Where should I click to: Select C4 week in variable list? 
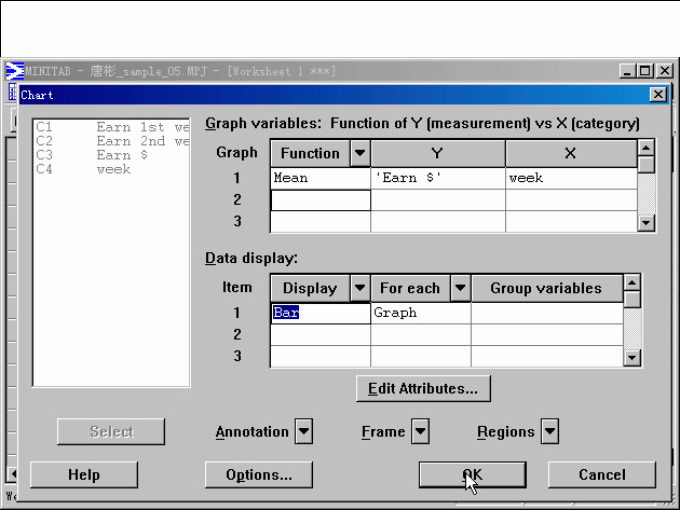(x=110, y=170)
